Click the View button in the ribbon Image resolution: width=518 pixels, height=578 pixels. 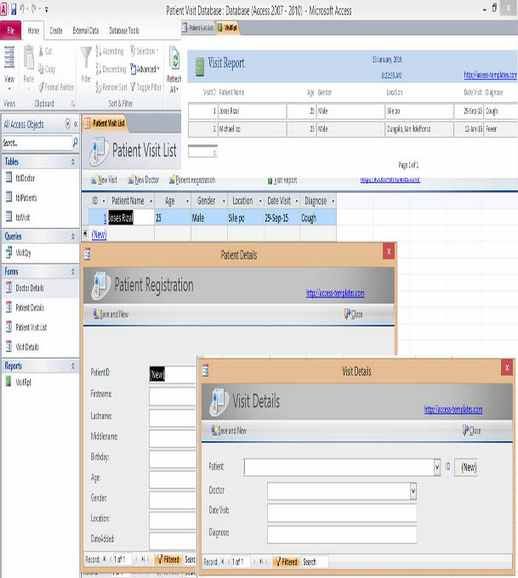9,68
